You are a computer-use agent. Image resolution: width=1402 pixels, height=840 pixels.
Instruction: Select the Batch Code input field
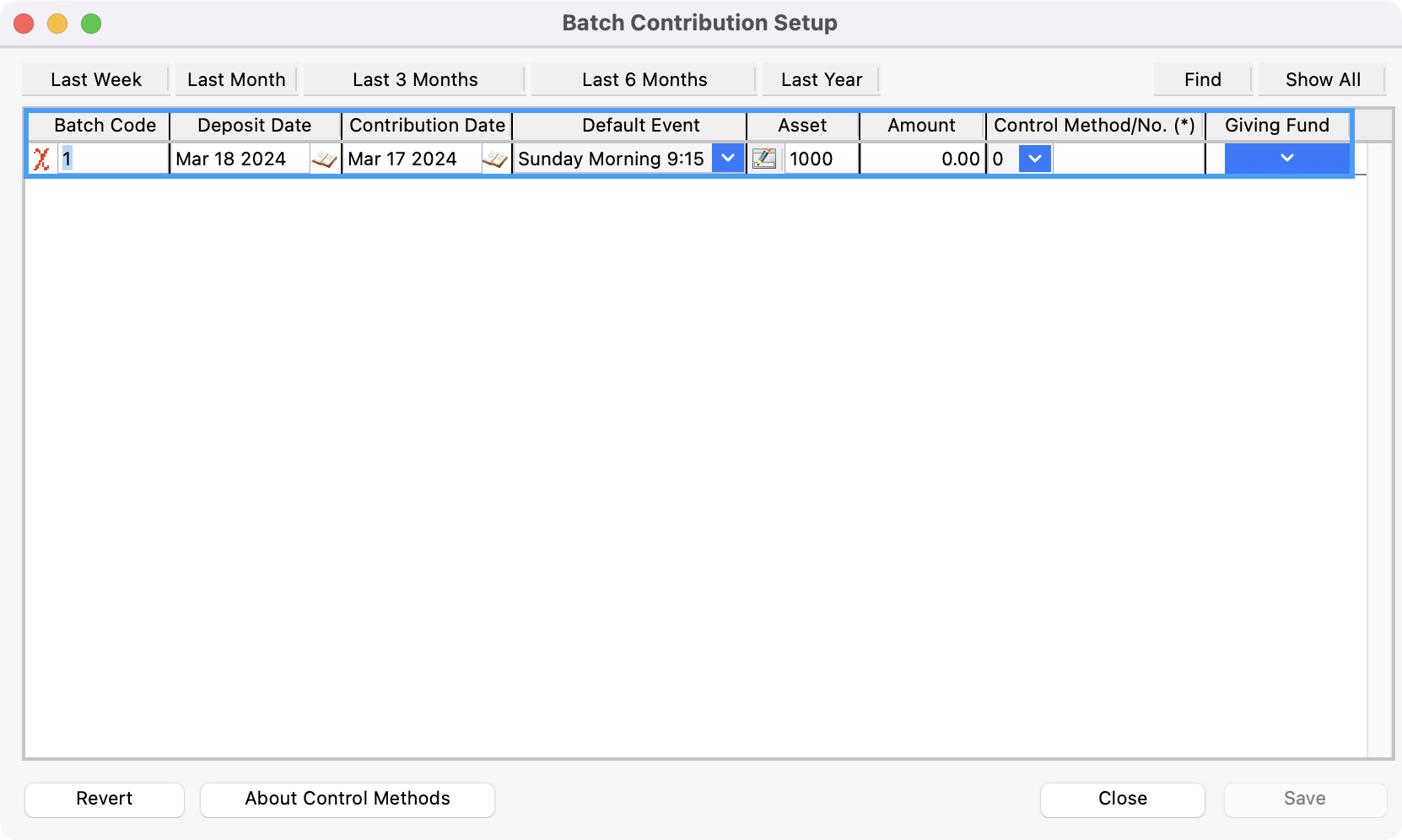click(x=110, y=159)
